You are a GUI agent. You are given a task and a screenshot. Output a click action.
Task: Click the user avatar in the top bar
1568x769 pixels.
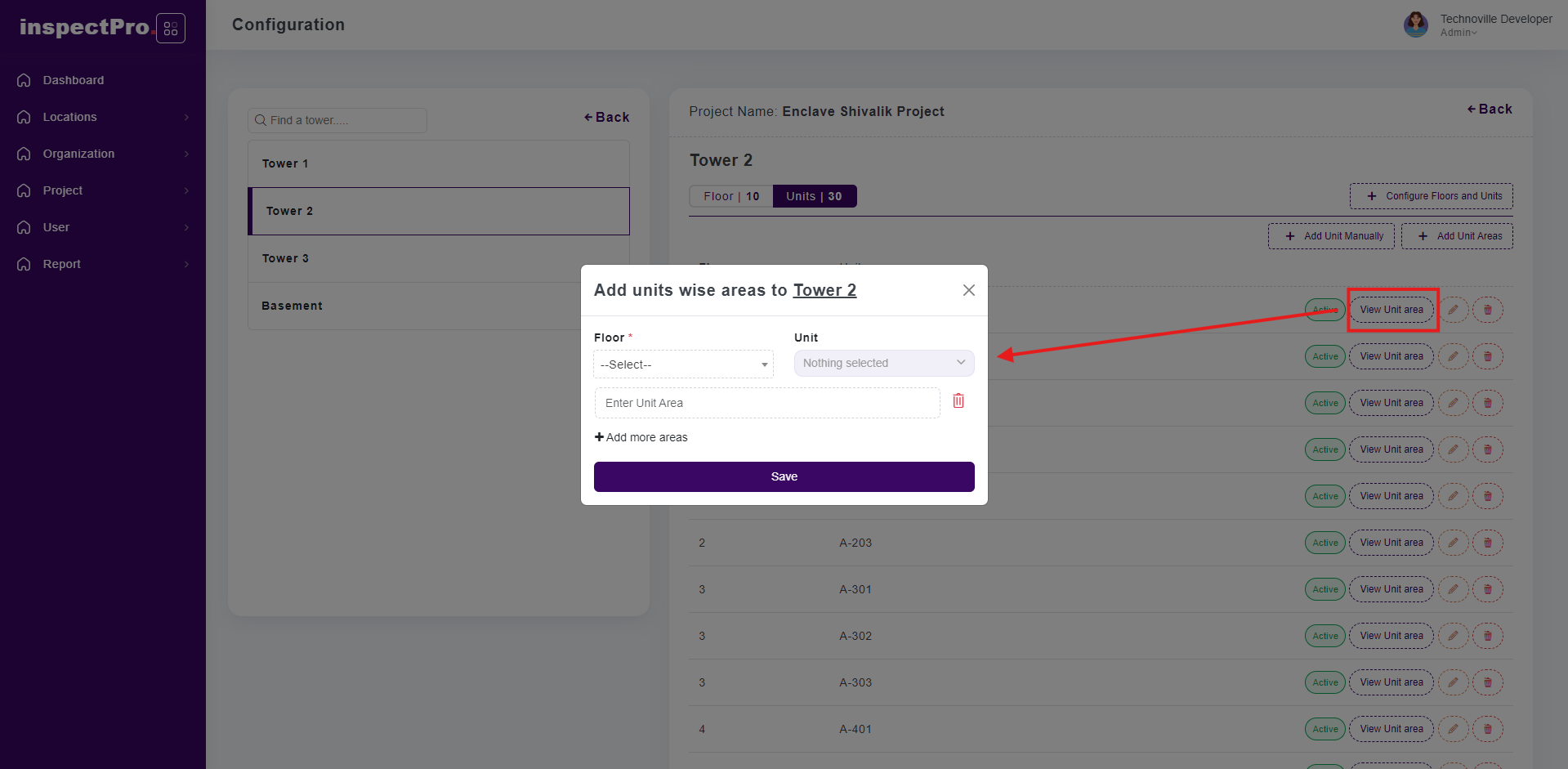(1415, 25)
